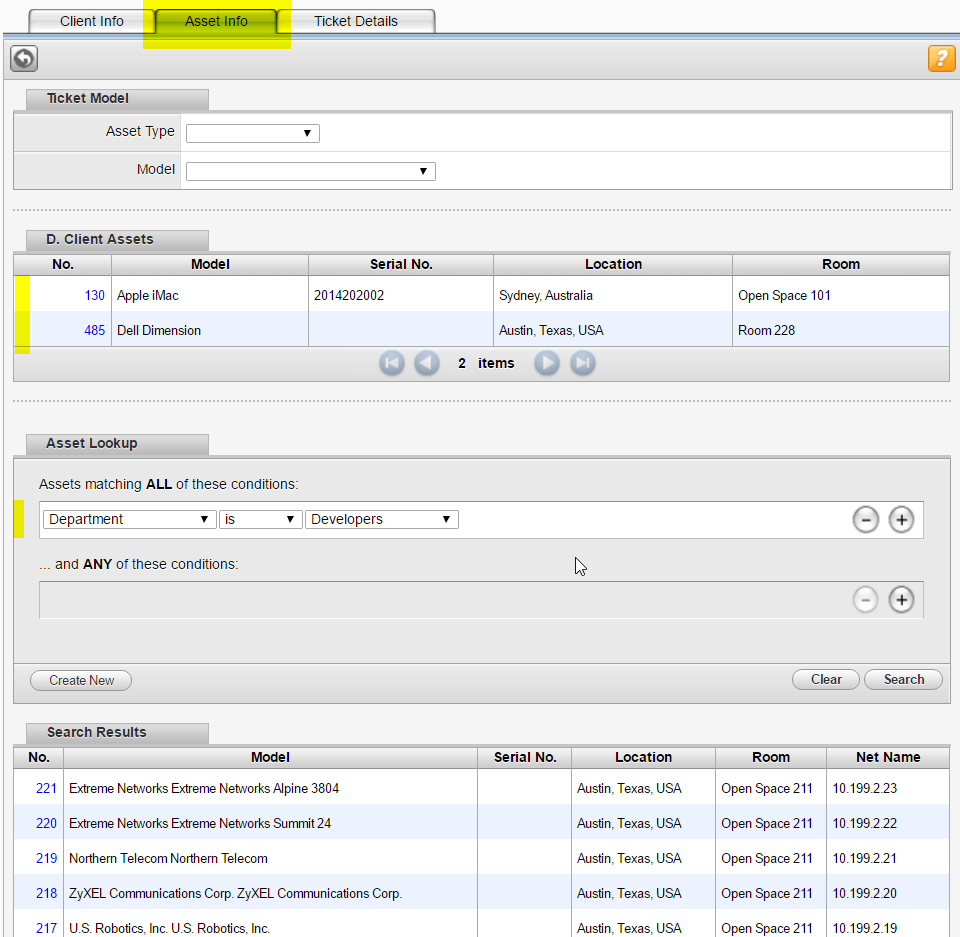Image resolution: width=960 pixels, height=937 pixels.
Task: Open the Department field dropdown
Action: click(x=129, y=519)
